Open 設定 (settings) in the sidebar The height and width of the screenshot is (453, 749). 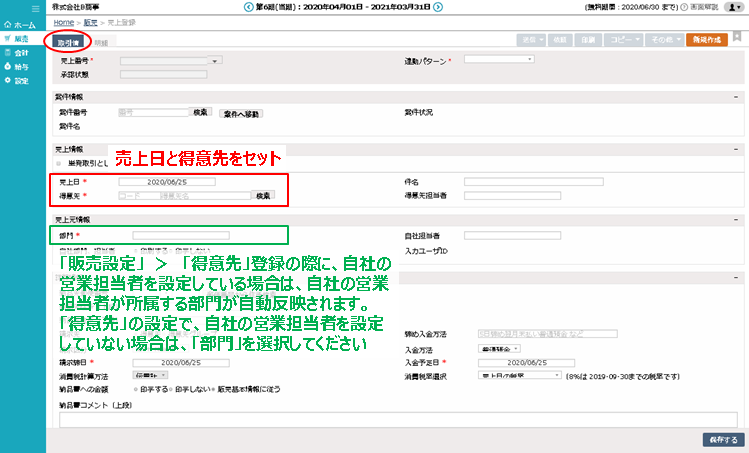point(17,81)
